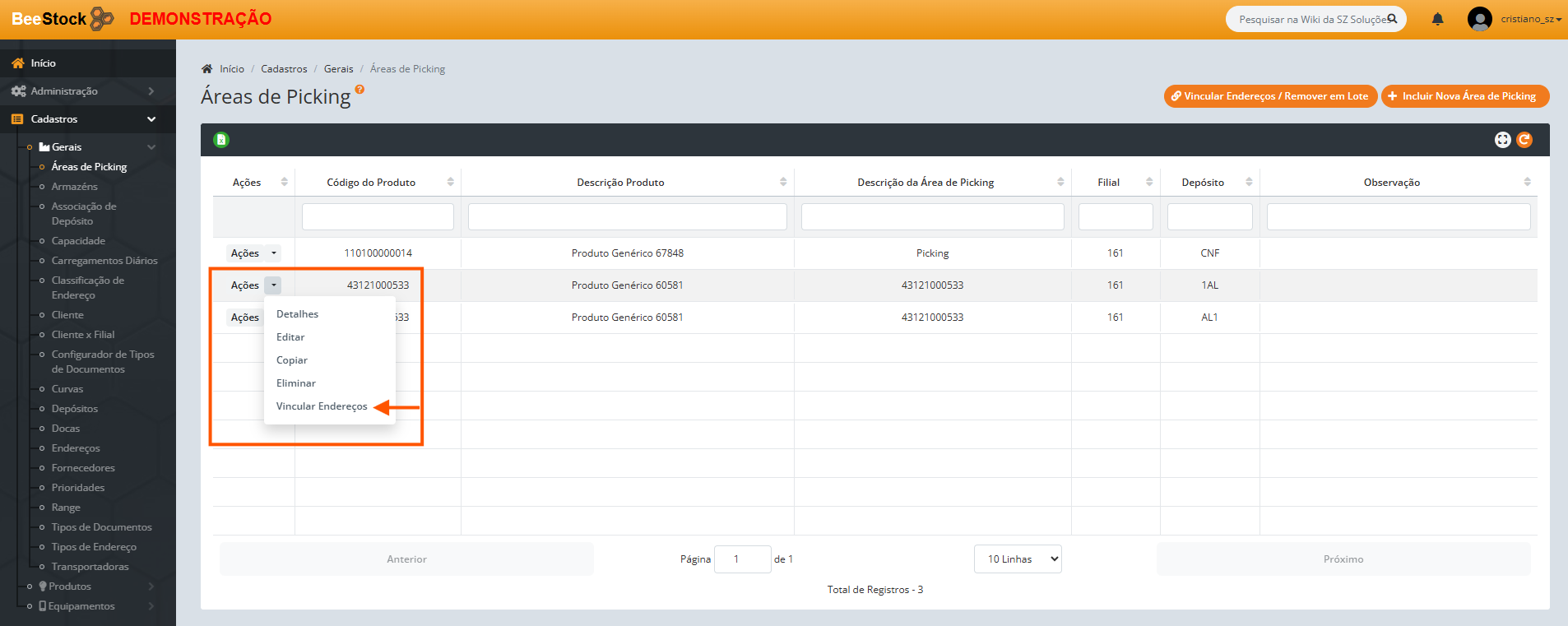Toggle sort on Filial column
The image size is (1568, 626).
tap(1149, 182)
